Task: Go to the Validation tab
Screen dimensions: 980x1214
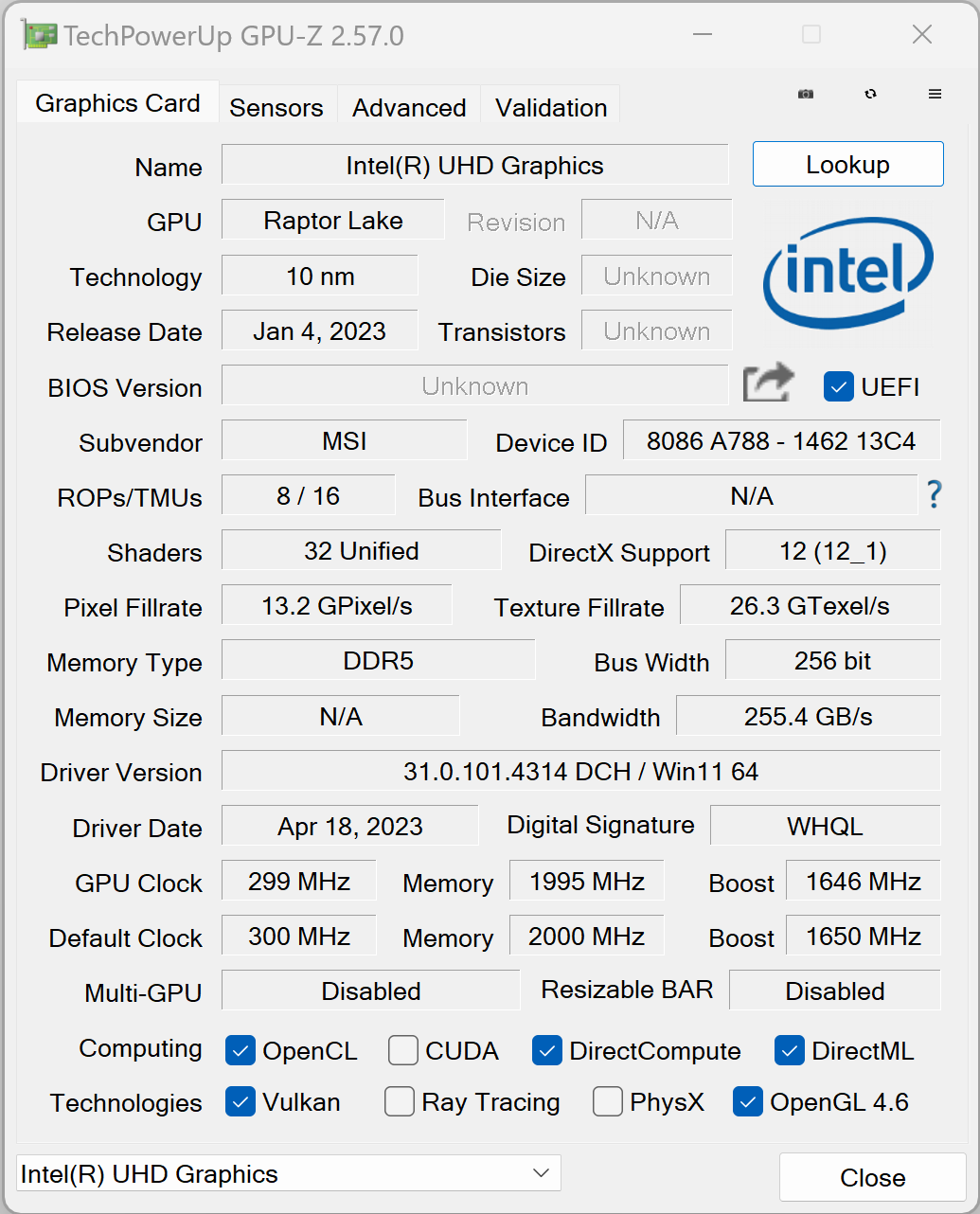Action: coord(551,107)
